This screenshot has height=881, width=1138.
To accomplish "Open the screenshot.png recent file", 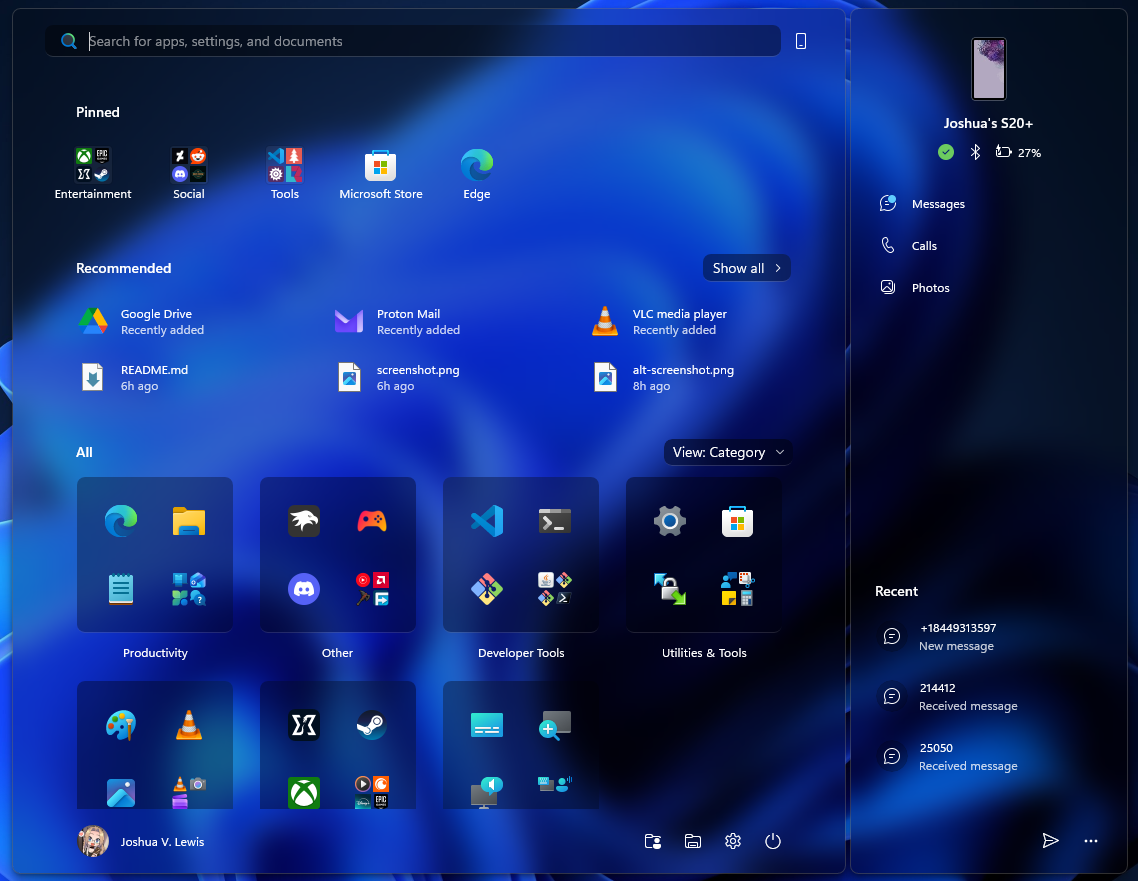I will point(398,377).
